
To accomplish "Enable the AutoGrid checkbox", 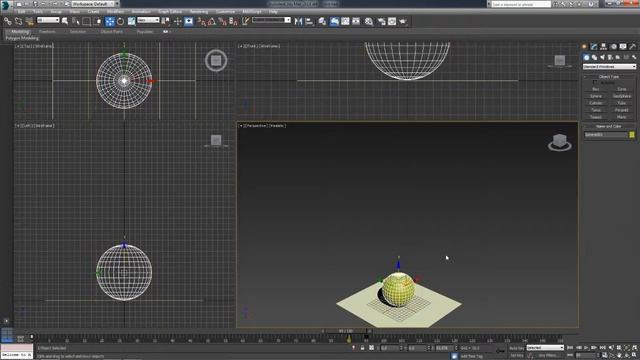I will [595, 82].
